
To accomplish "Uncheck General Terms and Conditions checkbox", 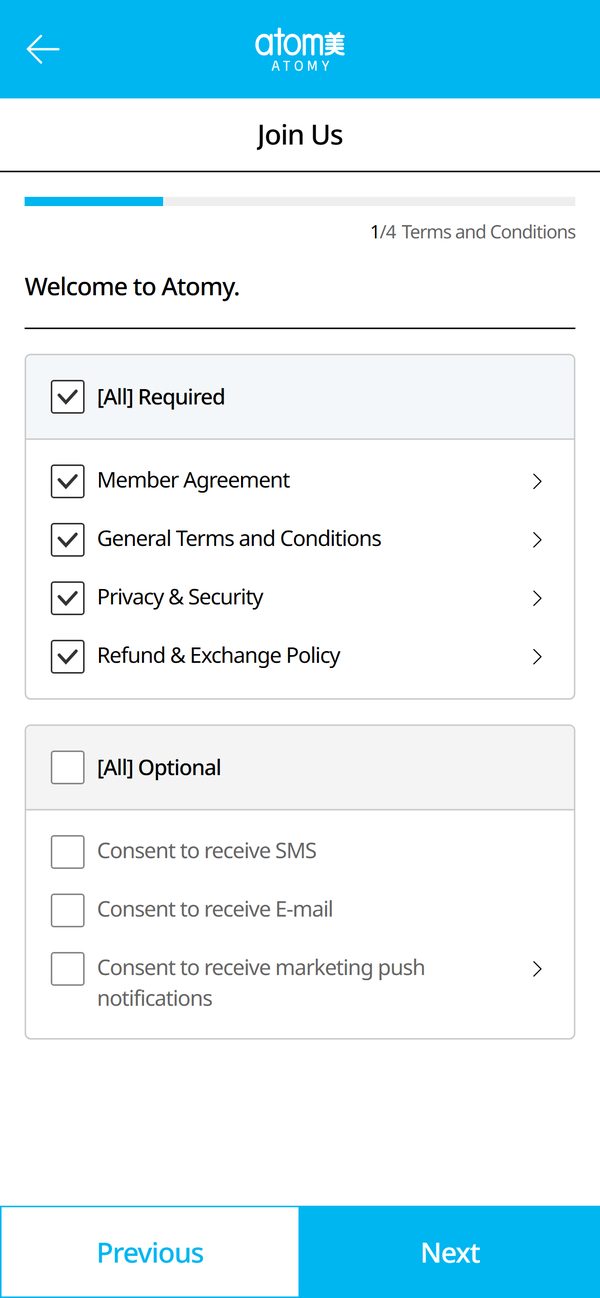I will [68, 539].
